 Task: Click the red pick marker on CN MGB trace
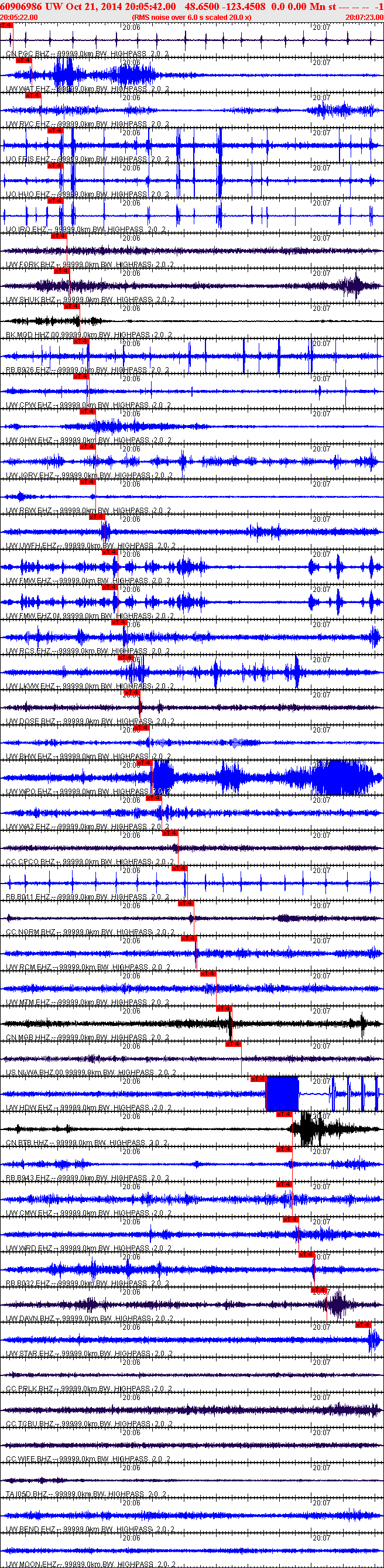(224, 1009)
